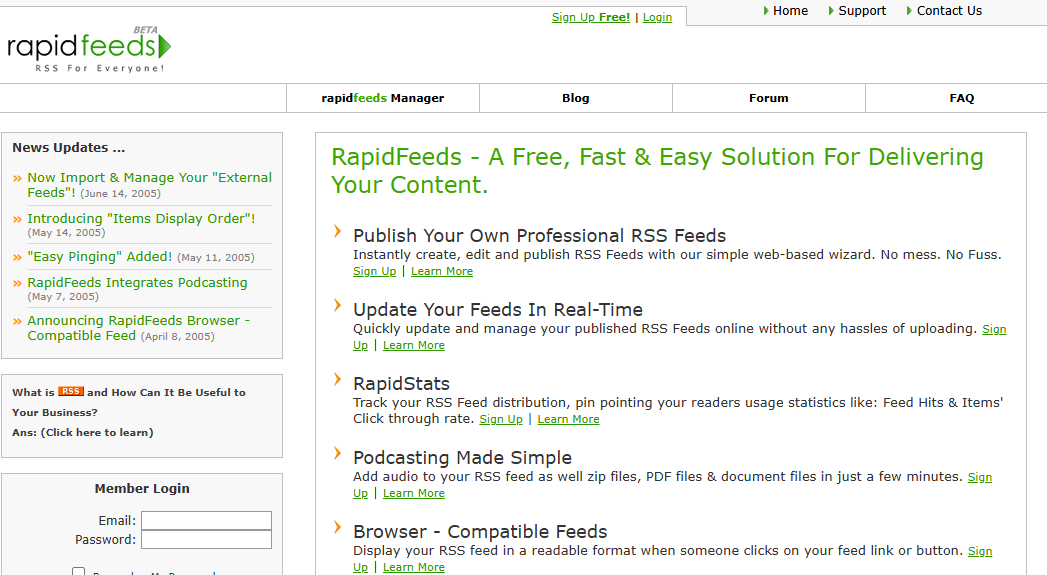Click the orange chevron next to RapidStats
Screen dimensions: 1047x575
(338, 380)
